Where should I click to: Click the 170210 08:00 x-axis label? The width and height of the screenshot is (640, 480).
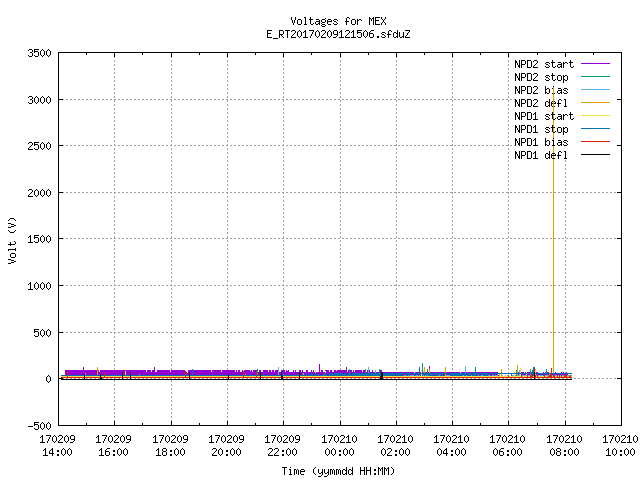coord(564,446)
